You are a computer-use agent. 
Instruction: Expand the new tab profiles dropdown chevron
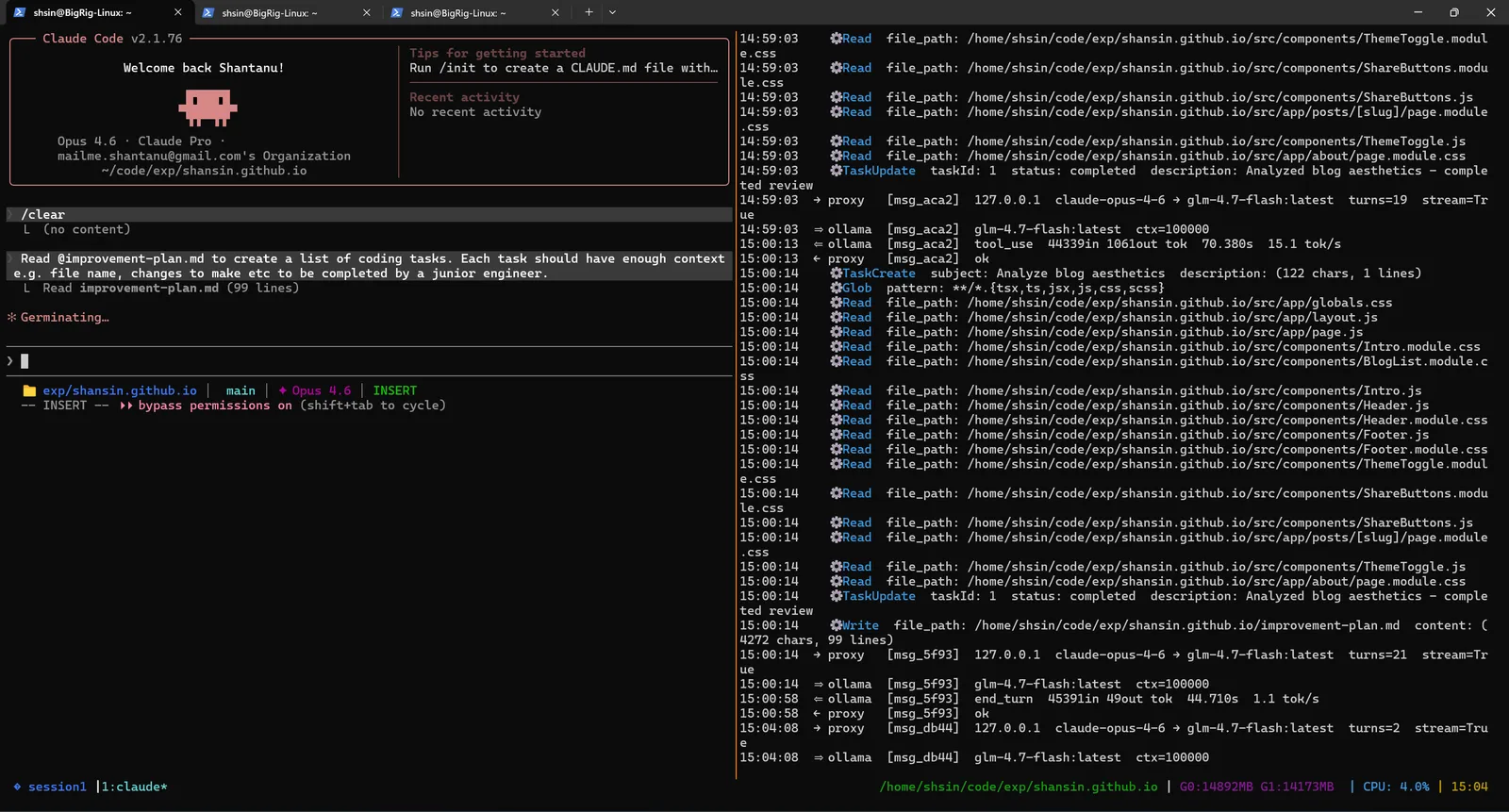[x=612, y=12]
